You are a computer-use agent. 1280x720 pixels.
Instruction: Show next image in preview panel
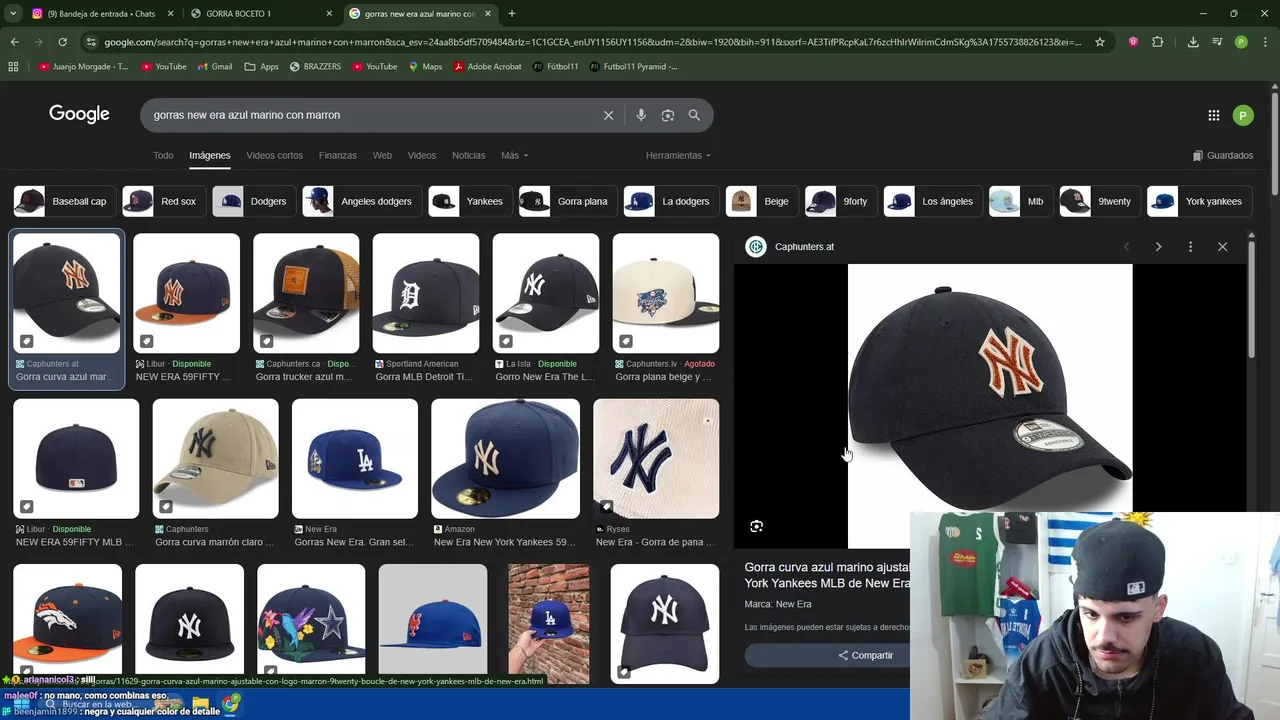[x=1158, y=246]
